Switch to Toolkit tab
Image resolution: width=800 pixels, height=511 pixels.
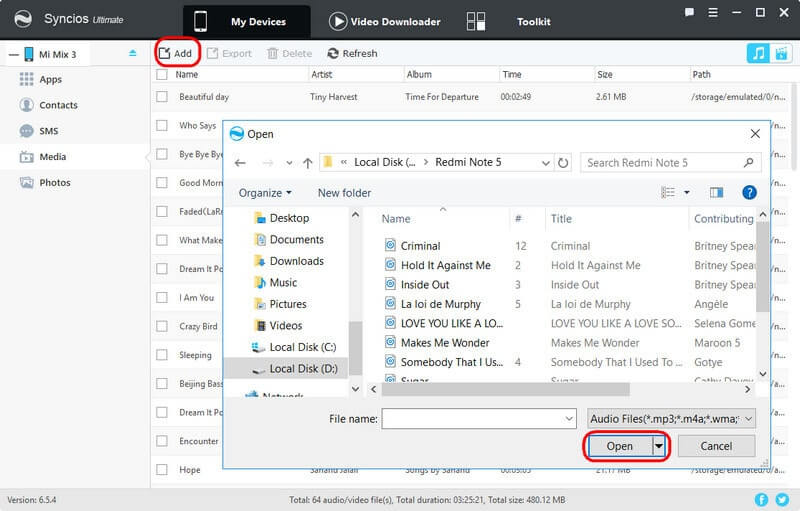pos(533,21)
